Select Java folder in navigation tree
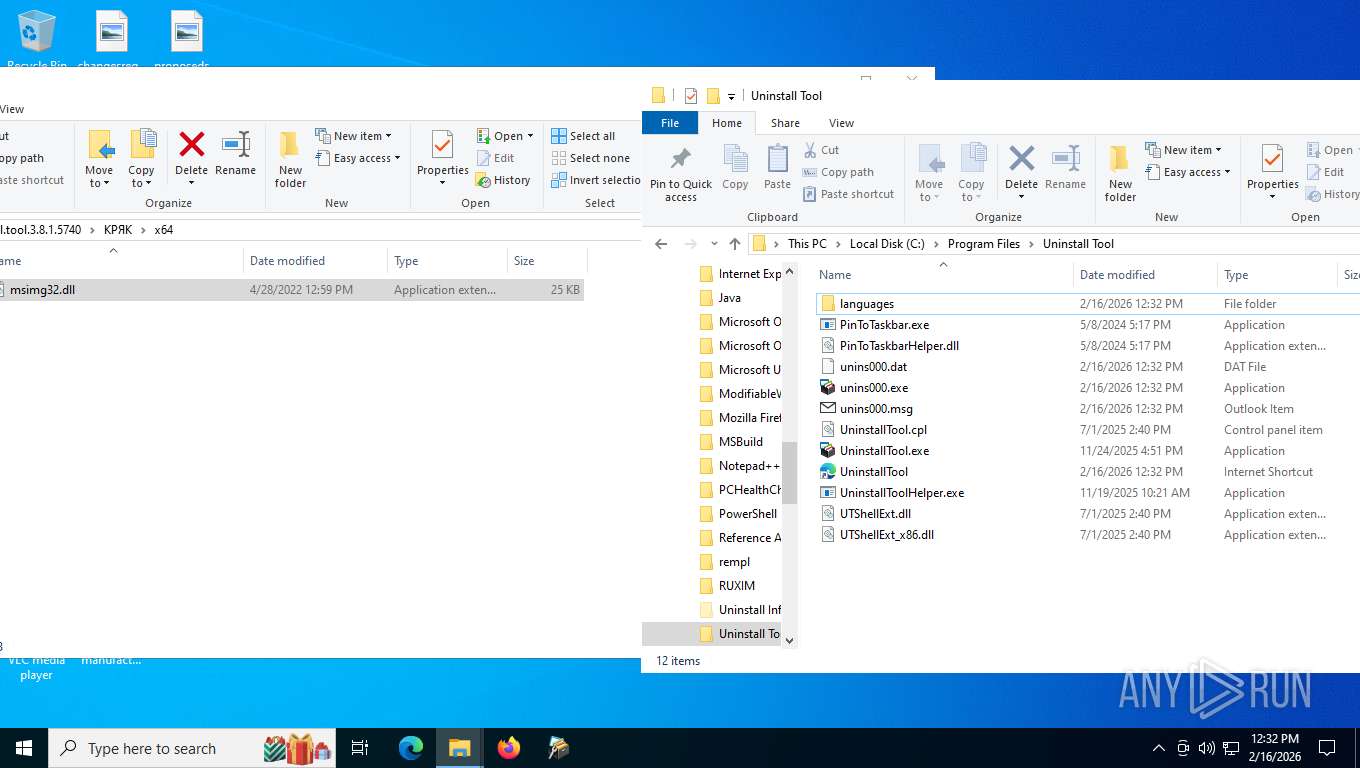 tap(720, 298)
